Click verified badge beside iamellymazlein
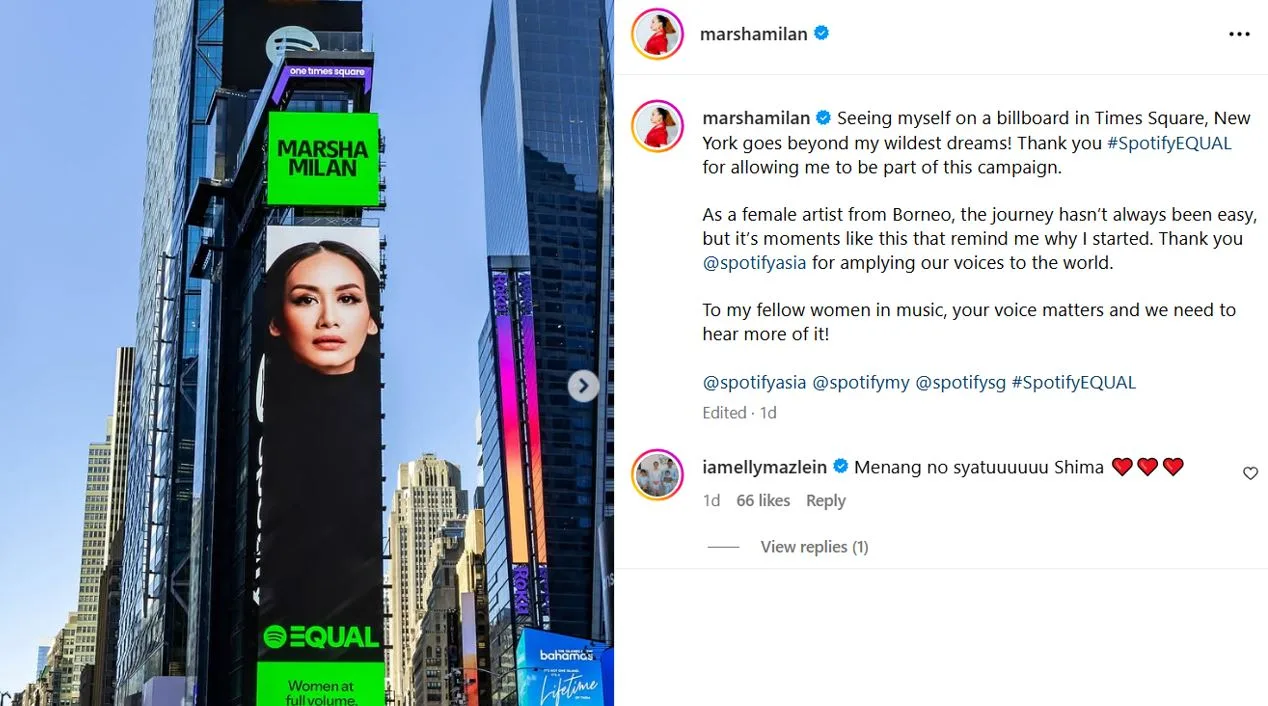 pos(841,466)
